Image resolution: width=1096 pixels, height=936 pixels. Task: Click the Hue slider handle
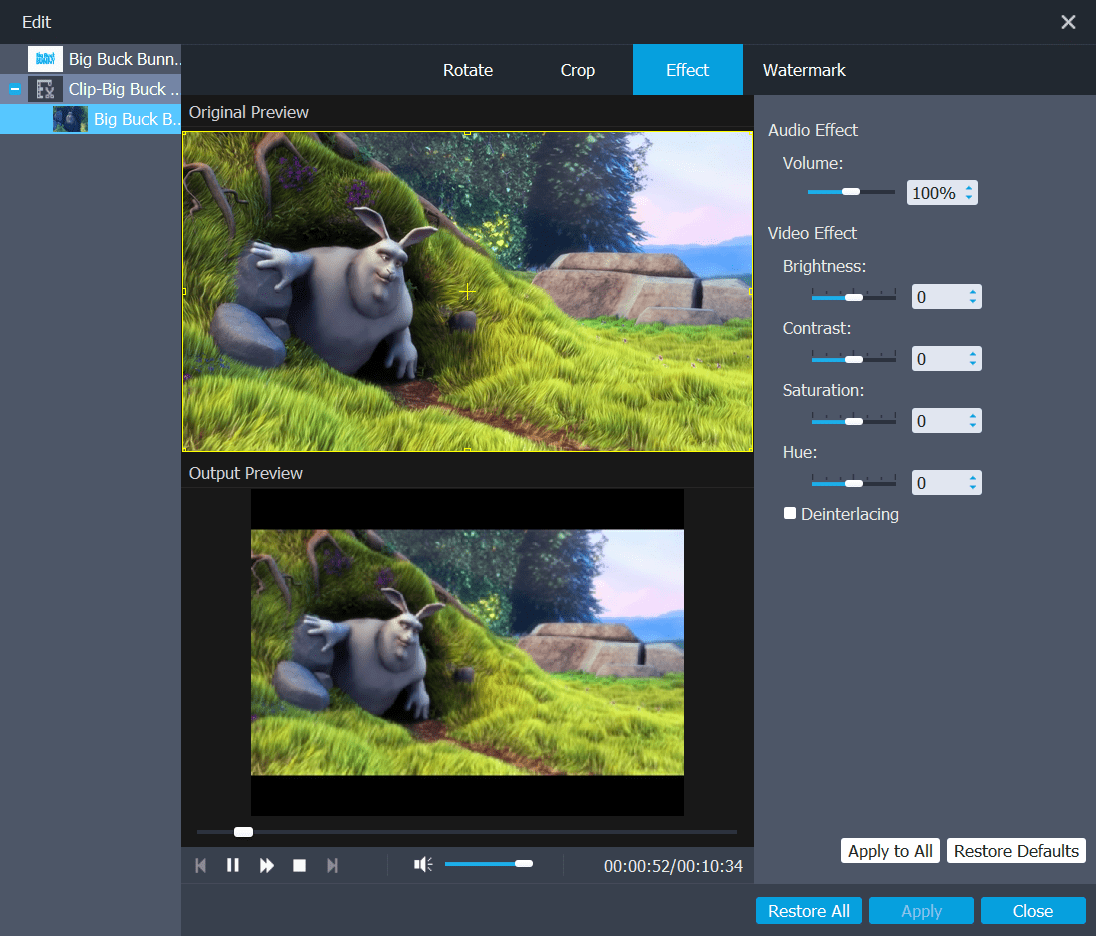click(853, 484)
